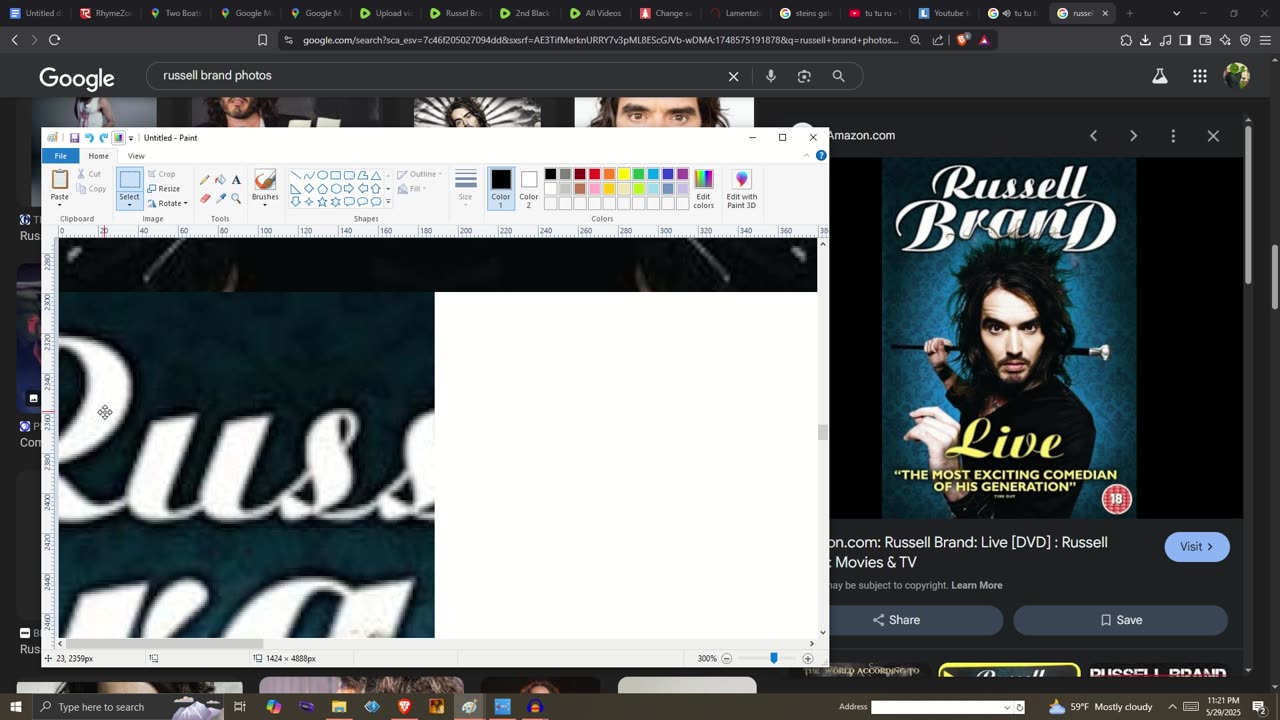The height and width of the screenshot is (720, 1280).
Task: Switch to Two Boats browser tab
Action: [175, 13]
